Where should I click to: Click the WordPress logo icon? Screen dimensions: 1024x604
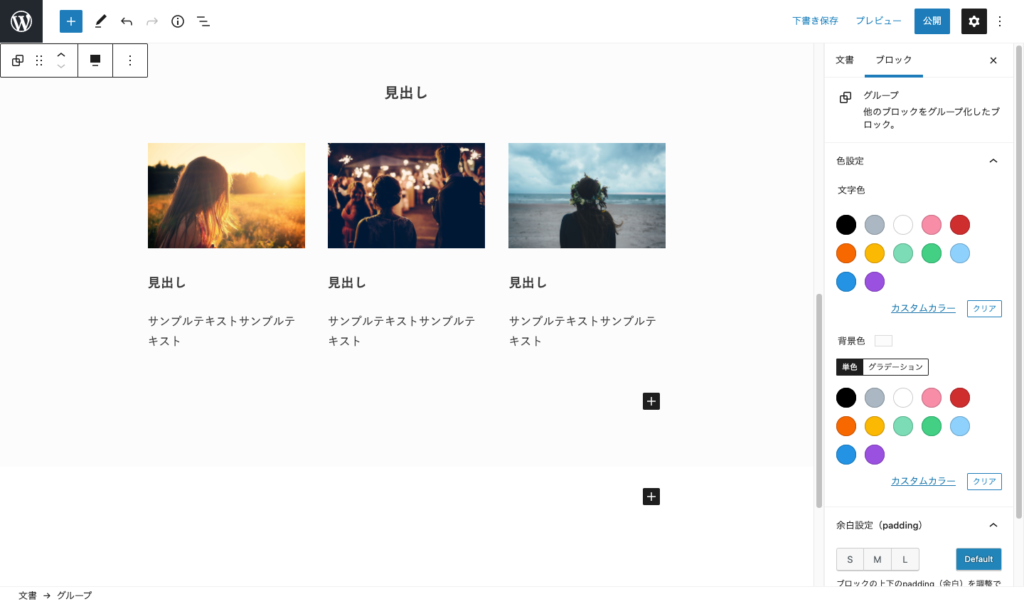[21, 21]
